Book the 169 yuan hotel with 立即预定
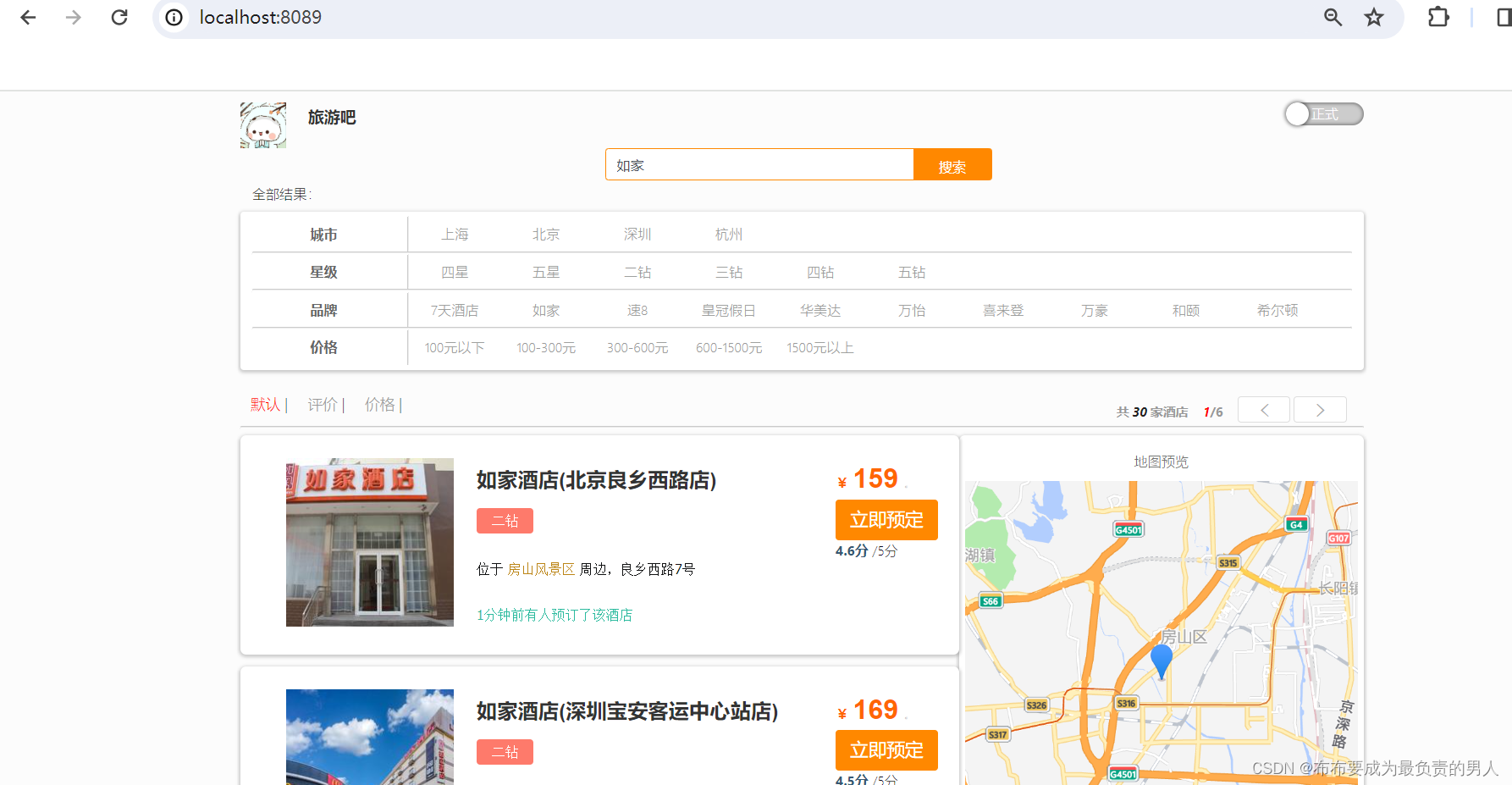 click(x=886, y=750)
